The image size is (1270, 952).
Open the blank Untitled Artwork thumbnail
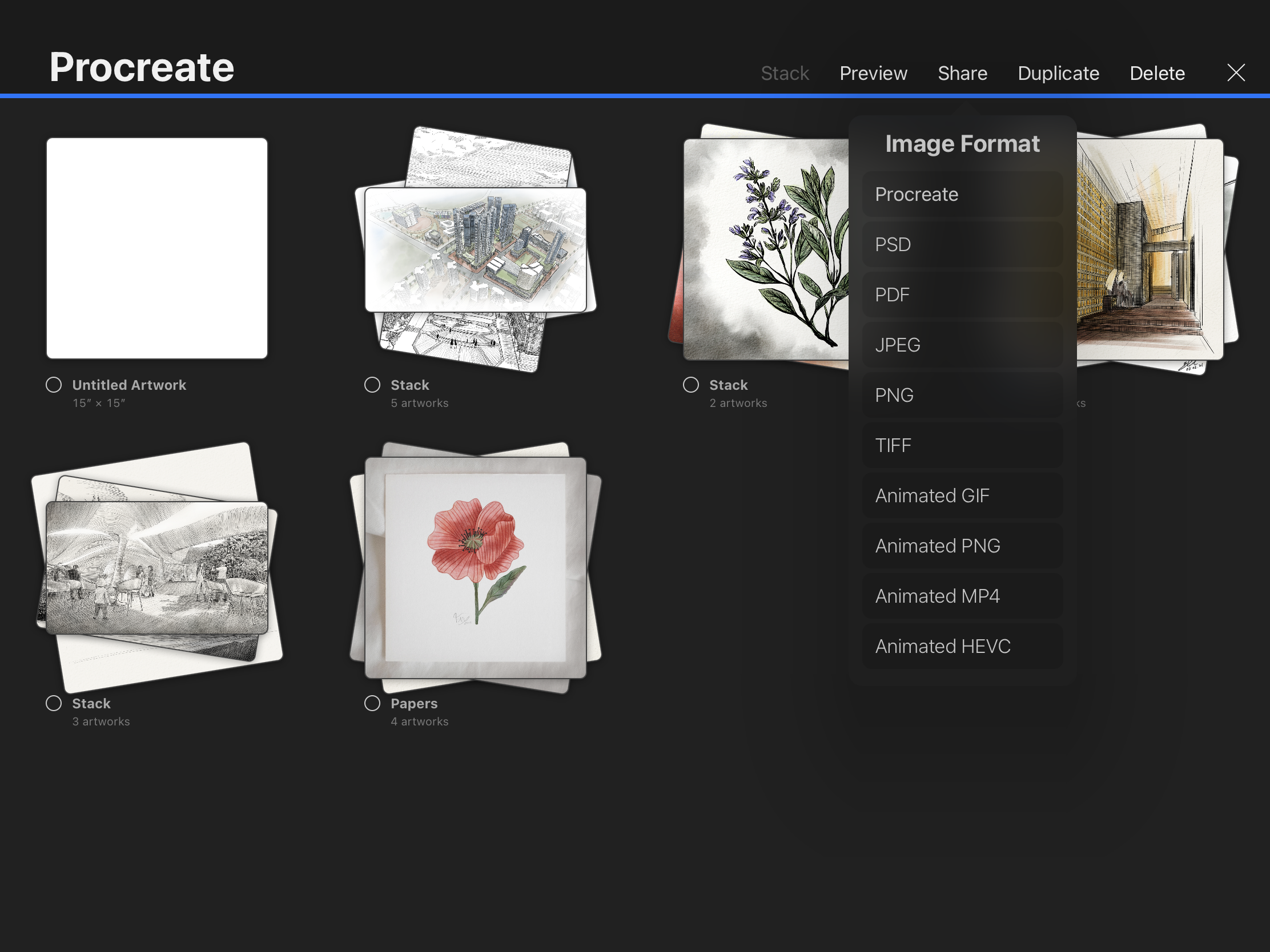pyautogui.click(x=156, y=248)
